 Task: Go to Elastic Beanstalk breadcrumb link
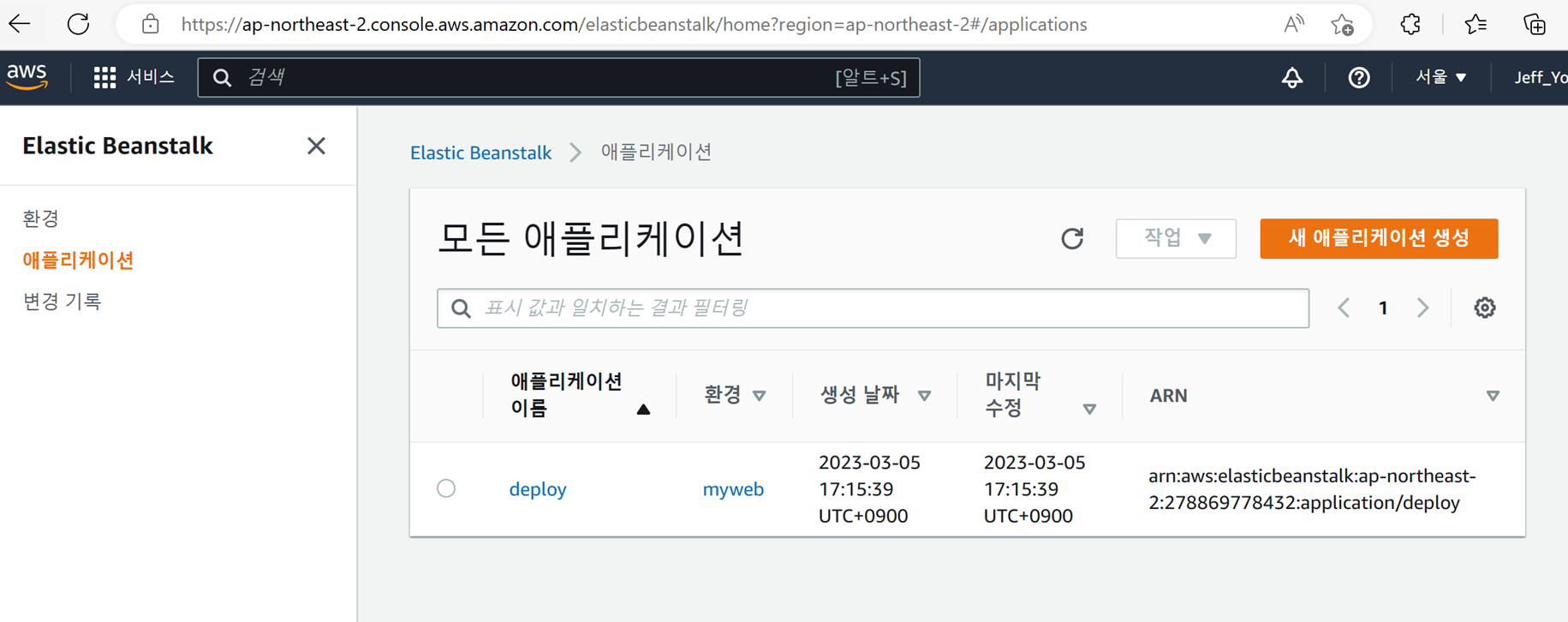[x=480, y=153]
